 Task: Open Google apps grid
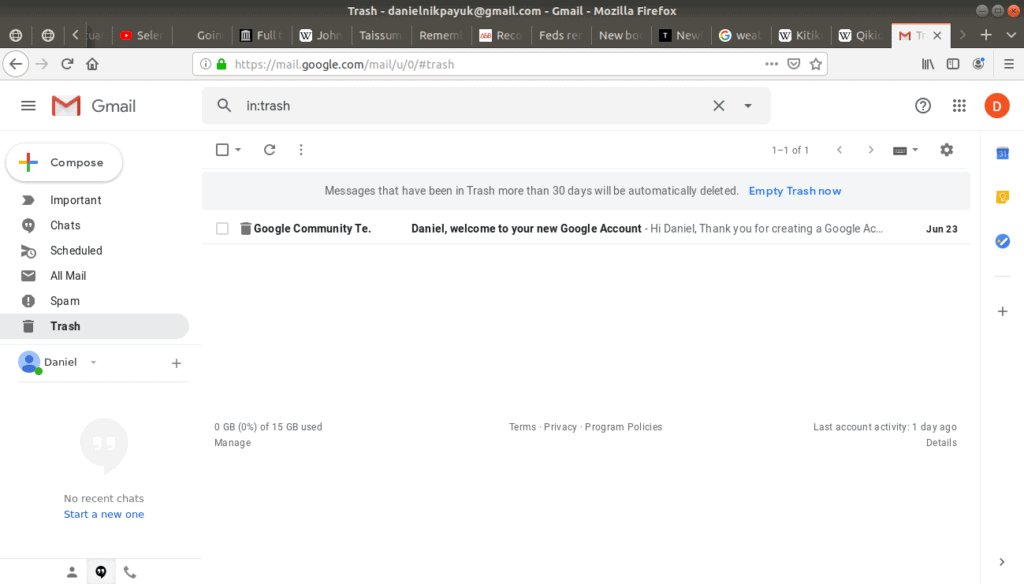click(x=959, y=106)
